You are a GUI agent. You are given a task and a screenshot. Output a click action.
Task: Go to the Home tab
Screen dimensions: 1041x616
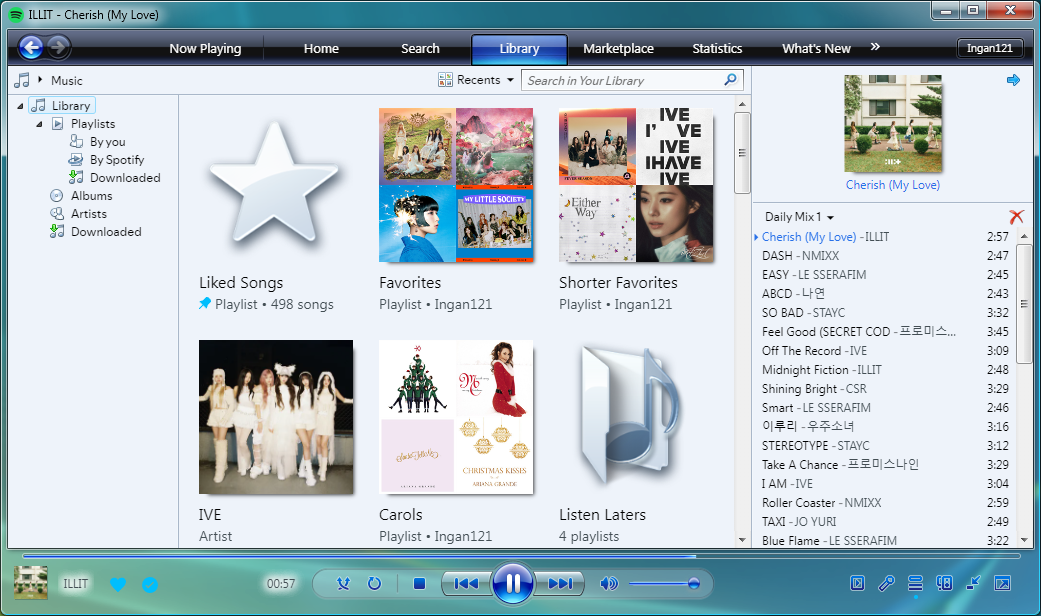pyautogui.click(x=321, y=48)
